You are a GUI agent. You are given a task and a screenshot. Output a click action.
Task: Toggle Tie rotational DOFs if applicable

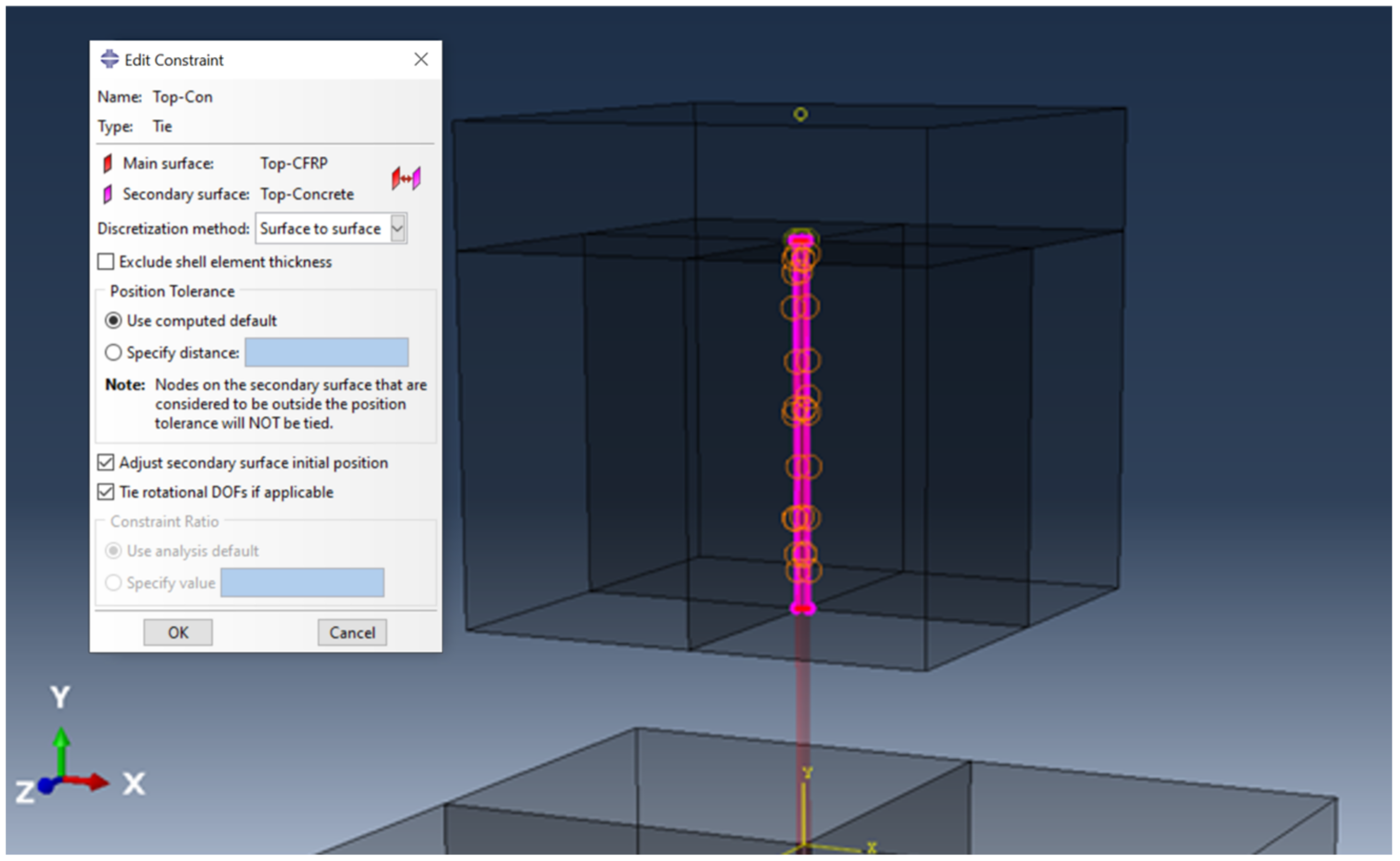click(106, 492)
